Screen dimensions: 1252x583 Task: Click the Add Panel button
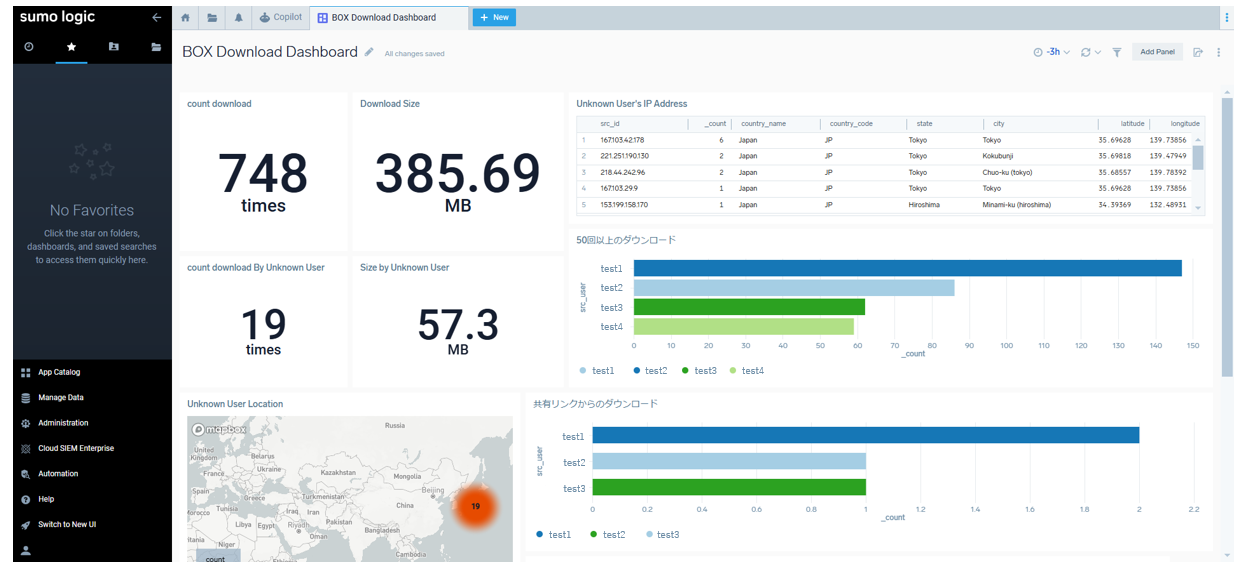1157,52
